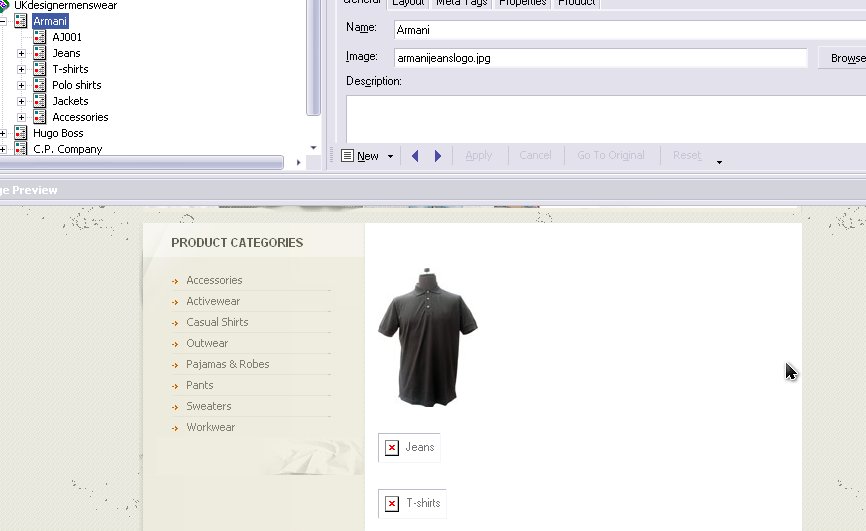Screen dimensions: 866x531
Task: Switch to the Meta Tags tab
Action: [461, 3]
